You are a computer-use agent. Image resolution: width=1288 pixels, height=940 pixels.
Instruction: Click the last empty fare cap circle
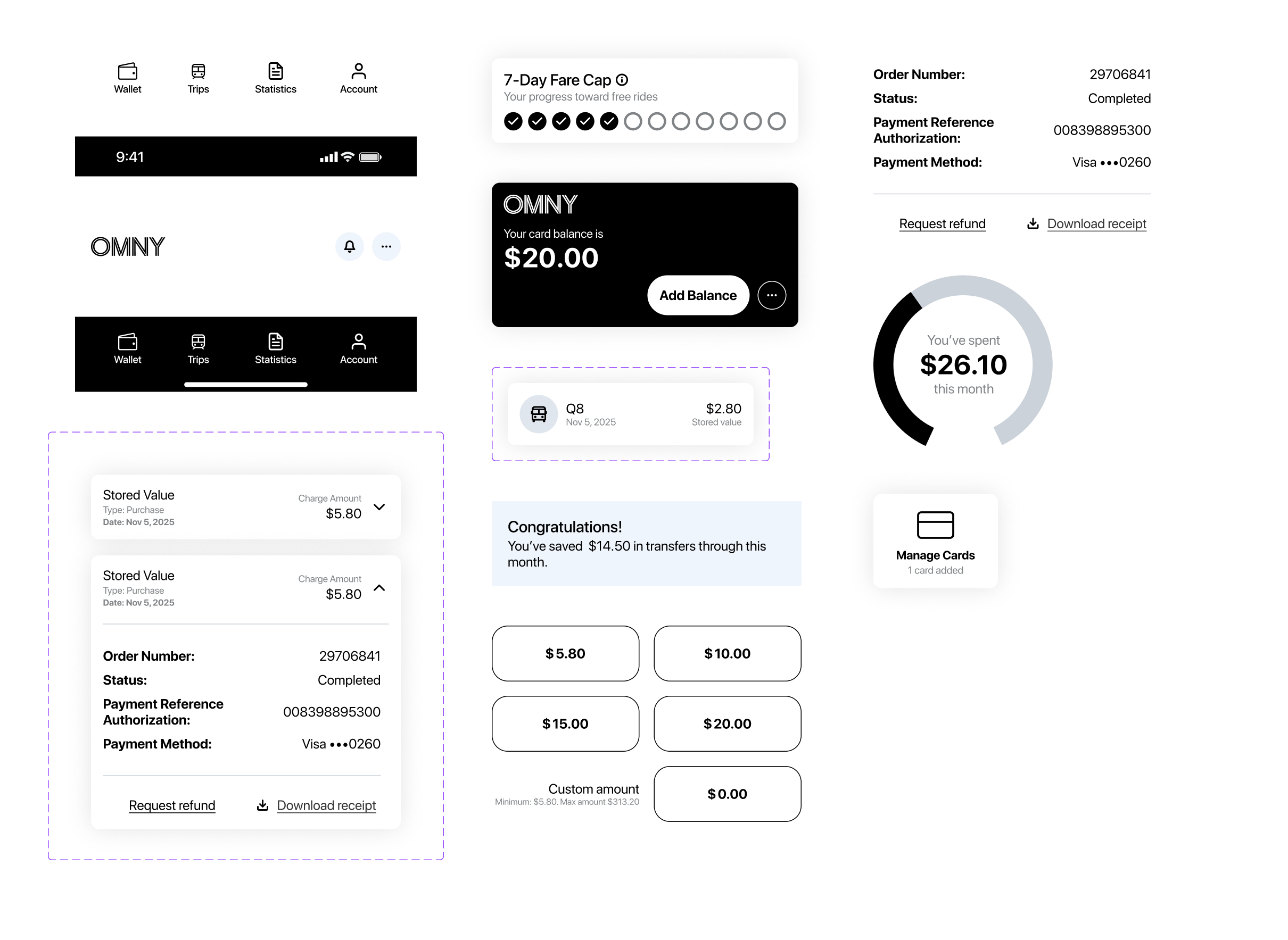click(x=777, y=121)
